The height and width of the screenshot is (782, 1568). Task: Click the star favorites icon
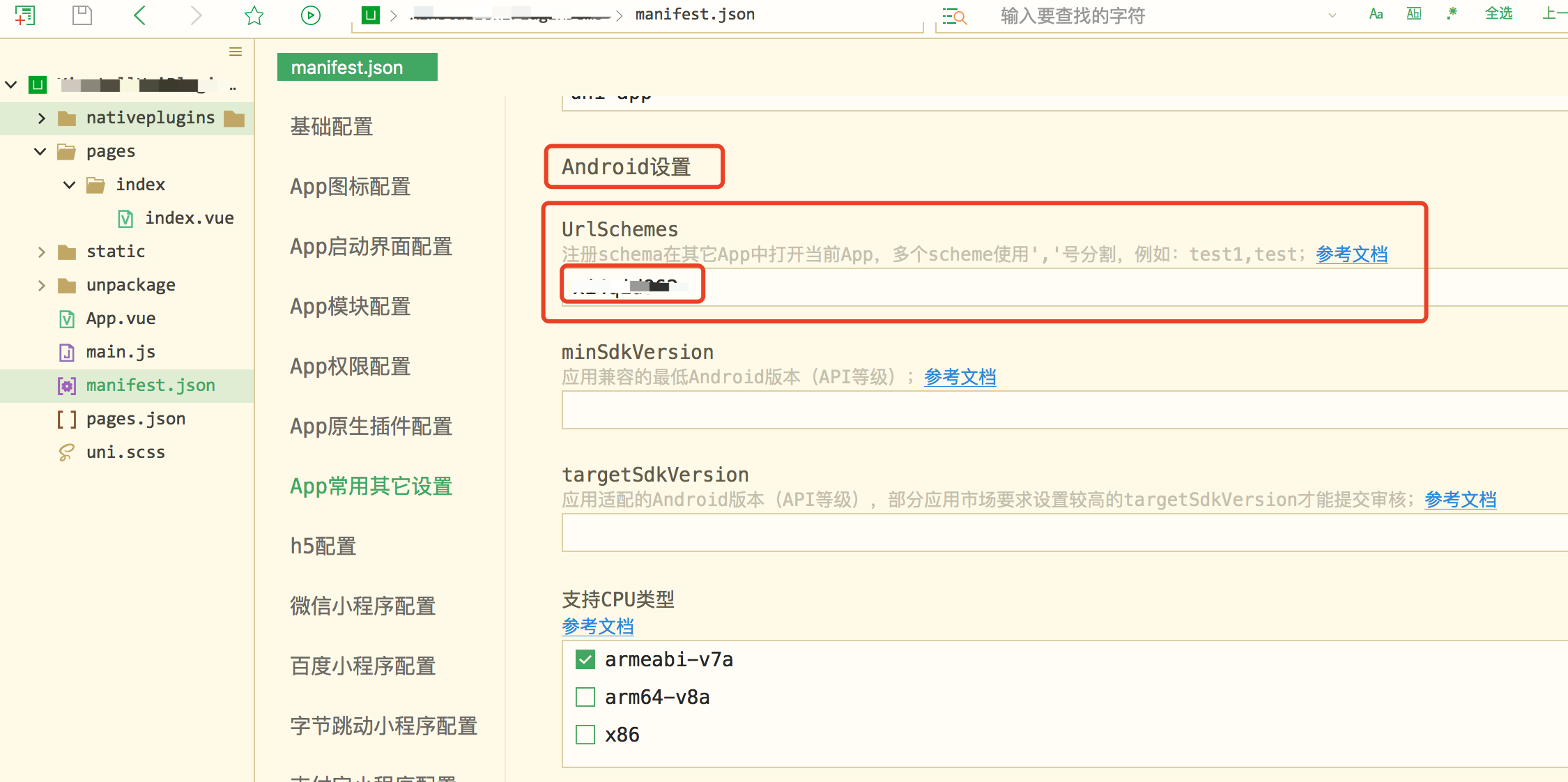coord(254,15)
